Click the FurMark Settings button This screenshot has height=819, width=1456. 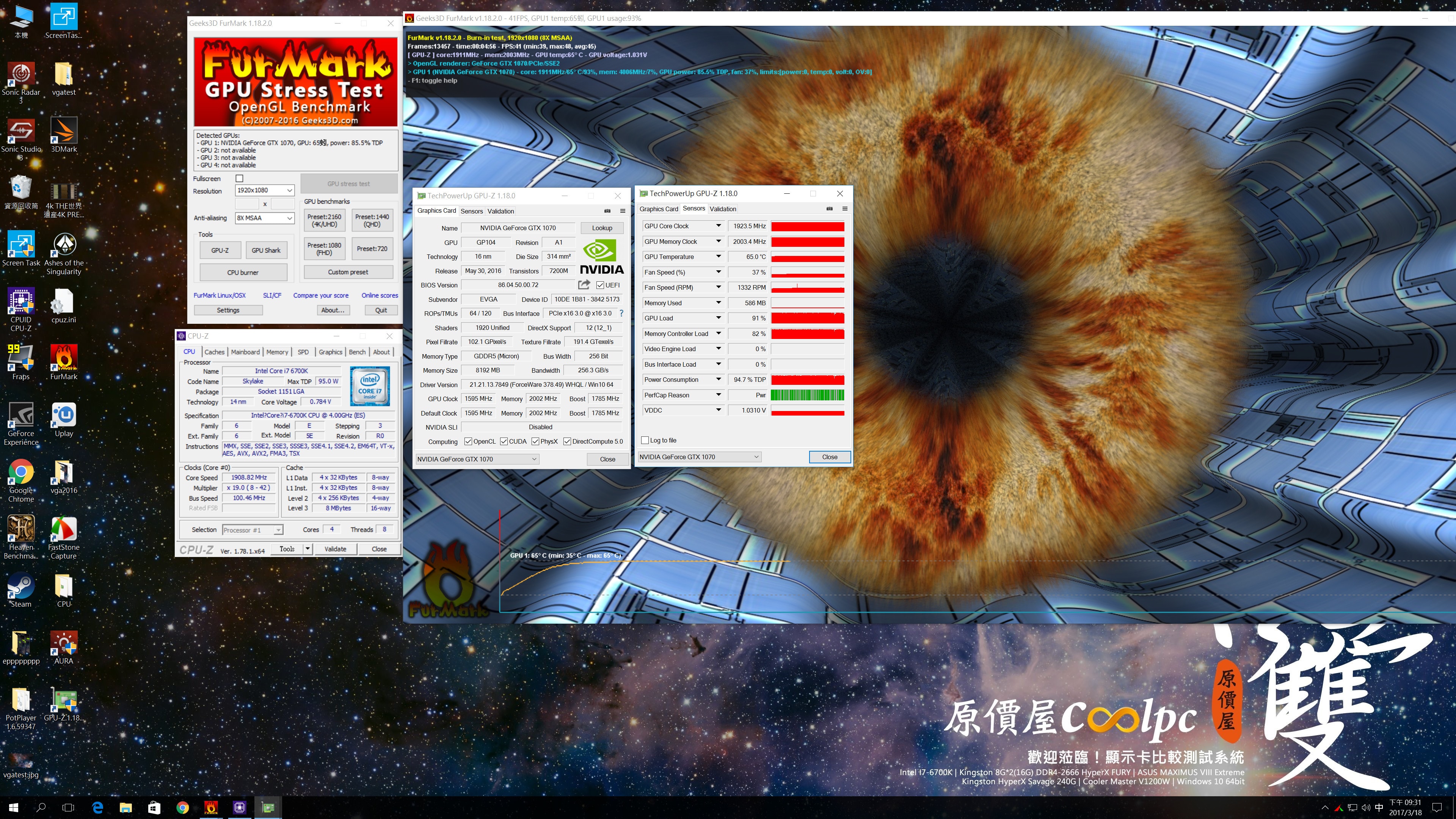228,310
